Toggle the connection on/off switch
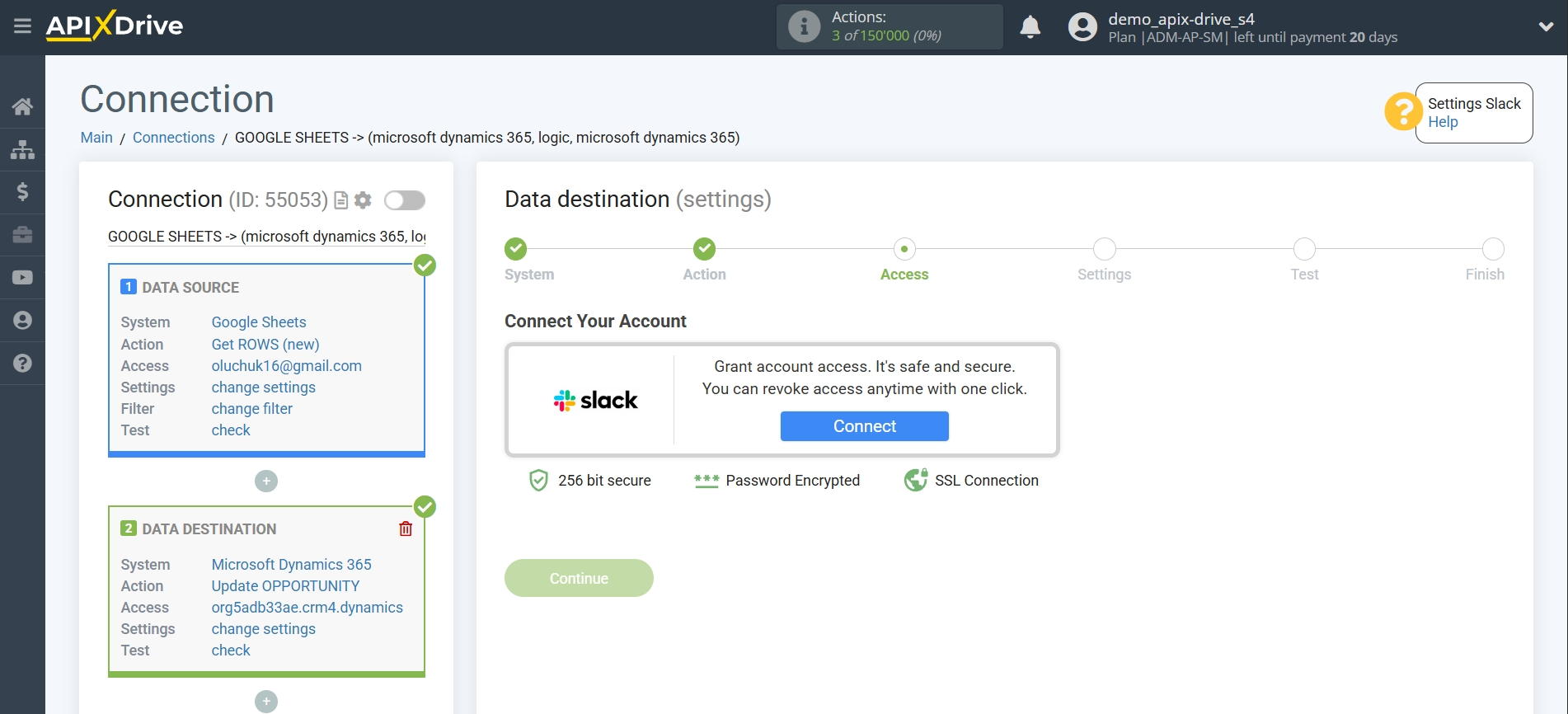The height and width of the screenshot is (714, 1568). point(405,200)
